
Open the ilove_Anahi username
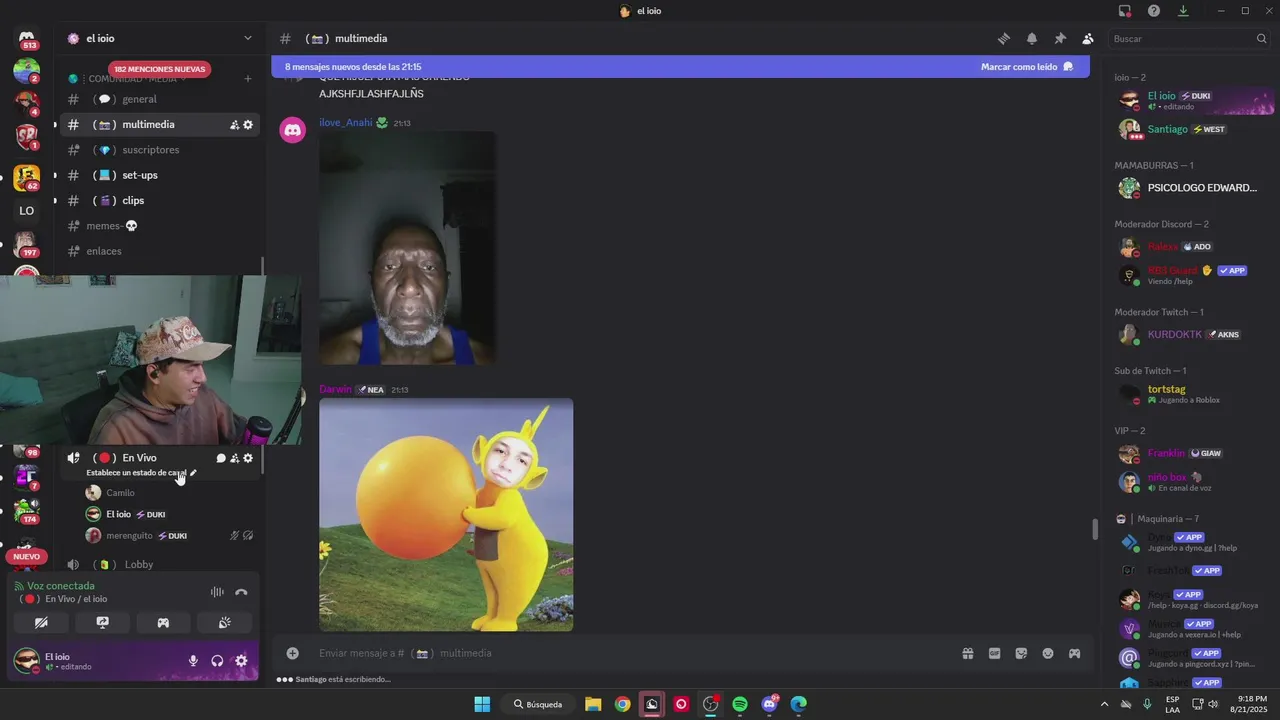pyautogui.click(x=345, y=123)
